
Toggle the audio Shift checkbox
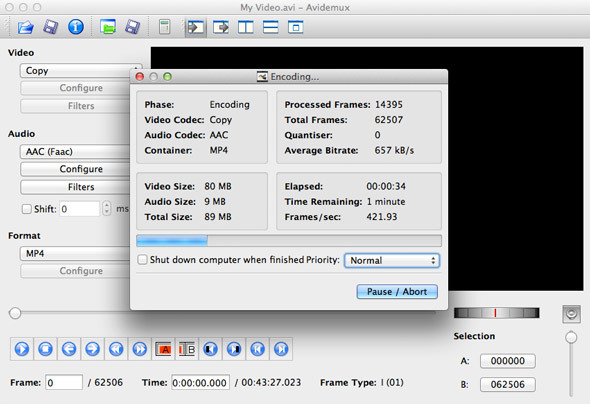[x=26, y=209]
